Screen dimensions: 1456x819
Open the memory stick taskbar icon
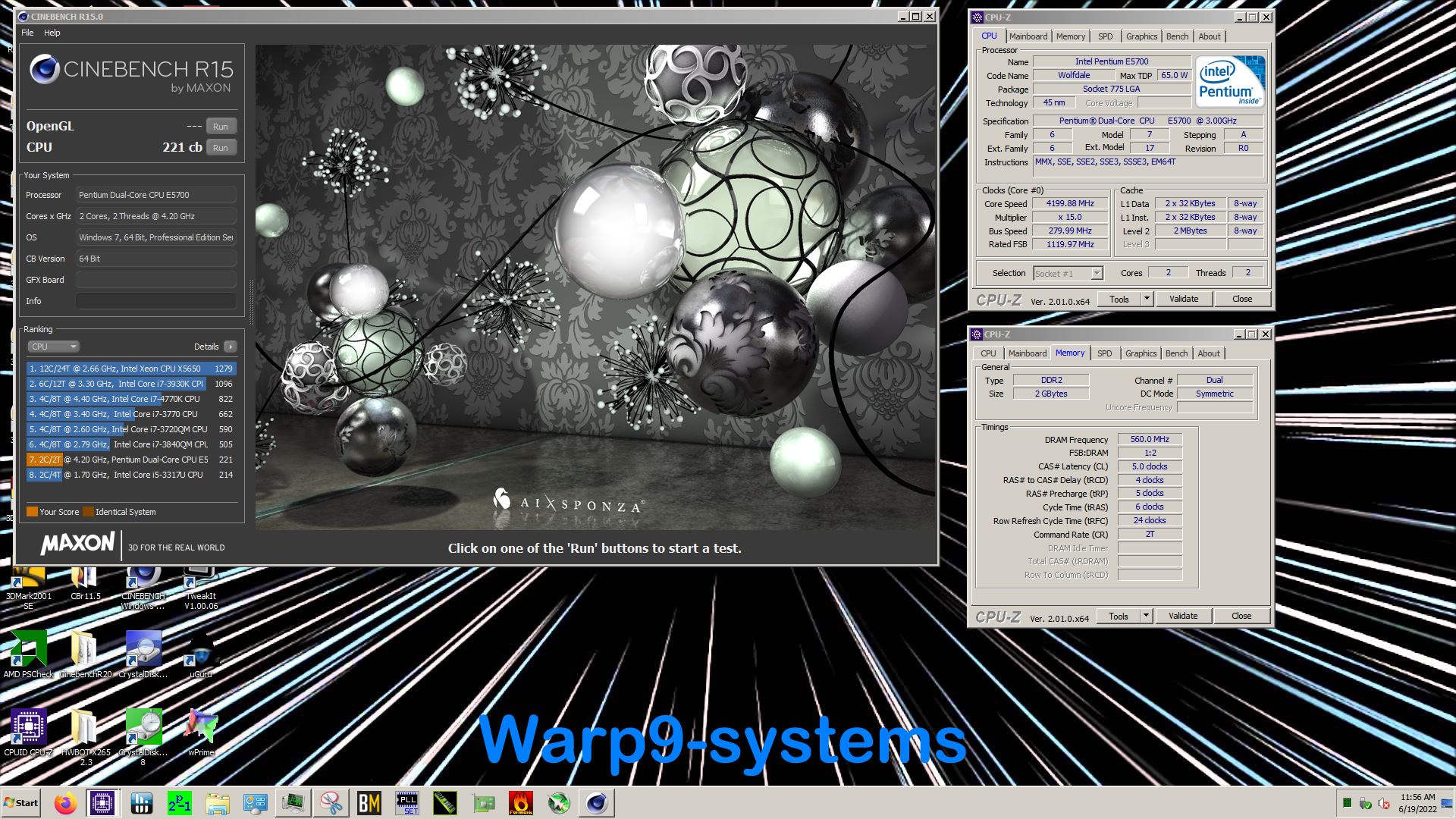(445, 802)
